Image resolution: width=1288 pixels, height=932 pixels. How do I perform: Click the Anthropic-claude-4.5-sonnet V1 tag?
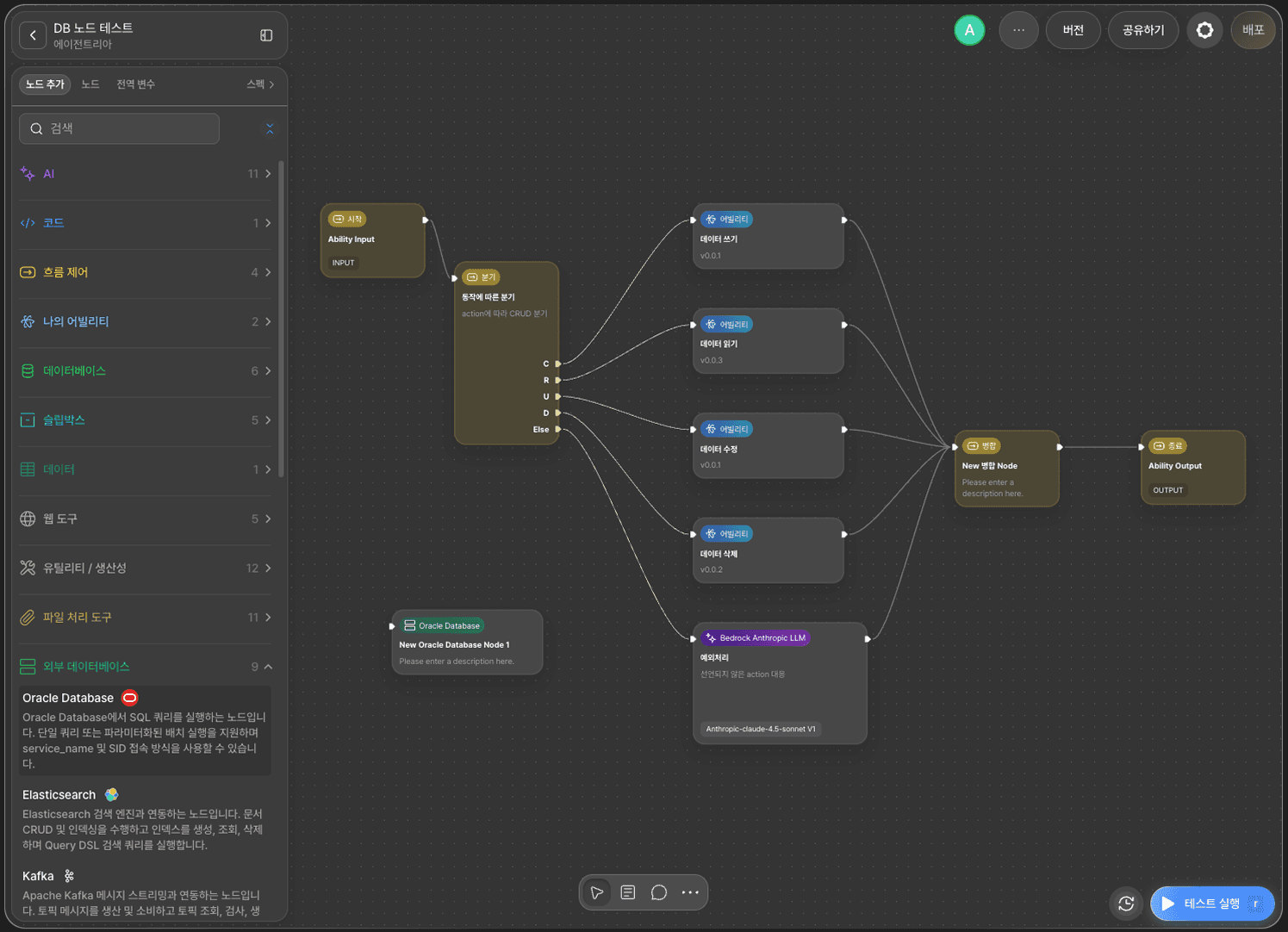(x=761, y=729)
